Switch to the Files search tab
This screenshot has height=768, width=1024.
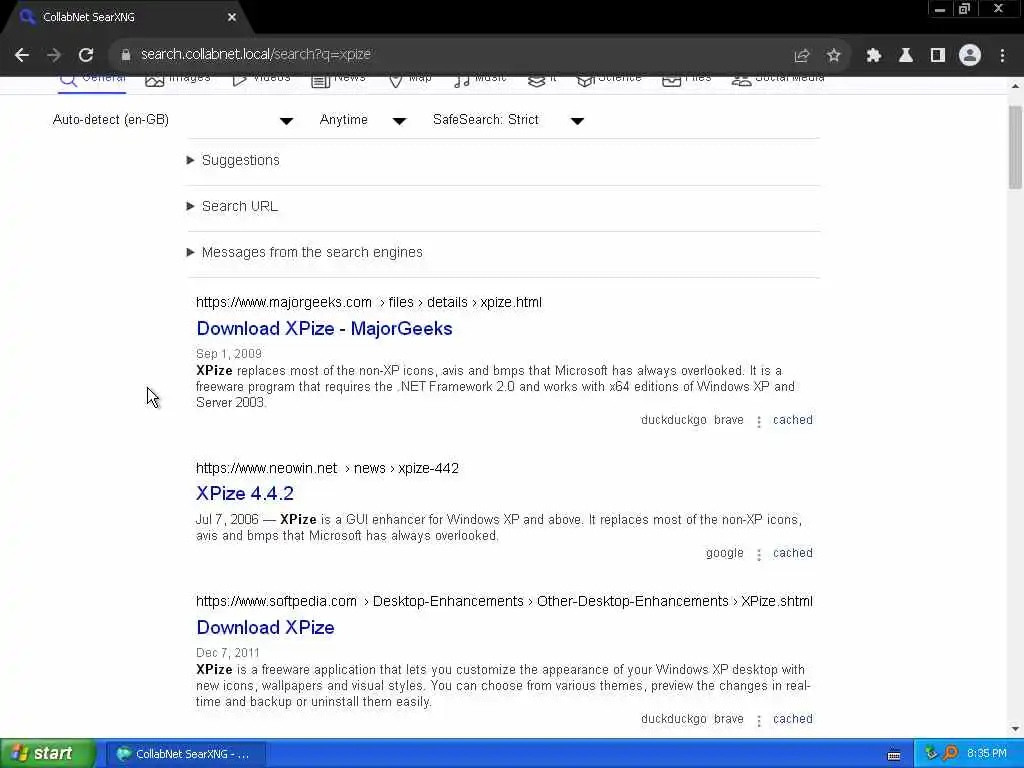[686, 80]
